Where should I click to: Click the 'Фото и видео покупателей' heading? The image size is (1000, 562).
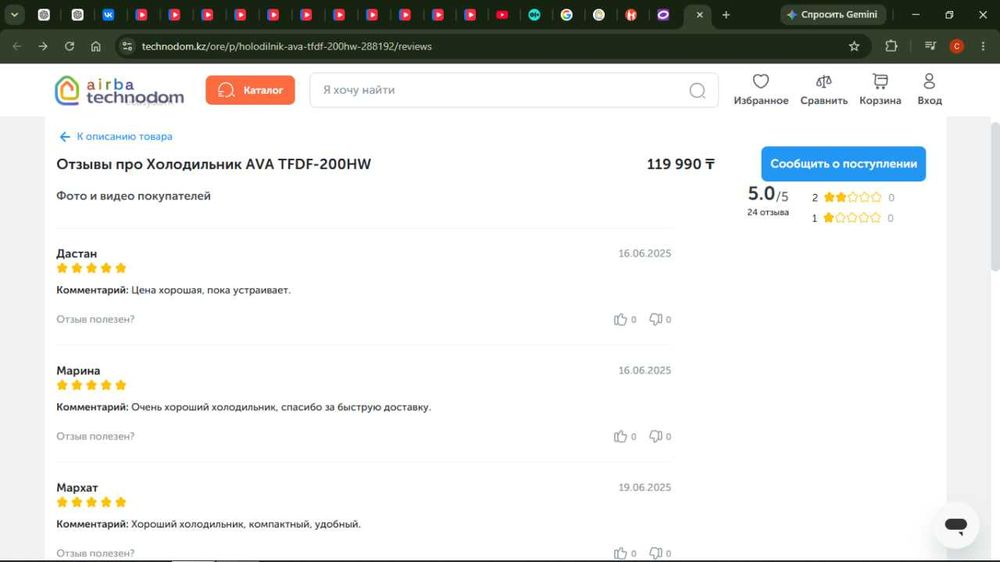point(133,196)
